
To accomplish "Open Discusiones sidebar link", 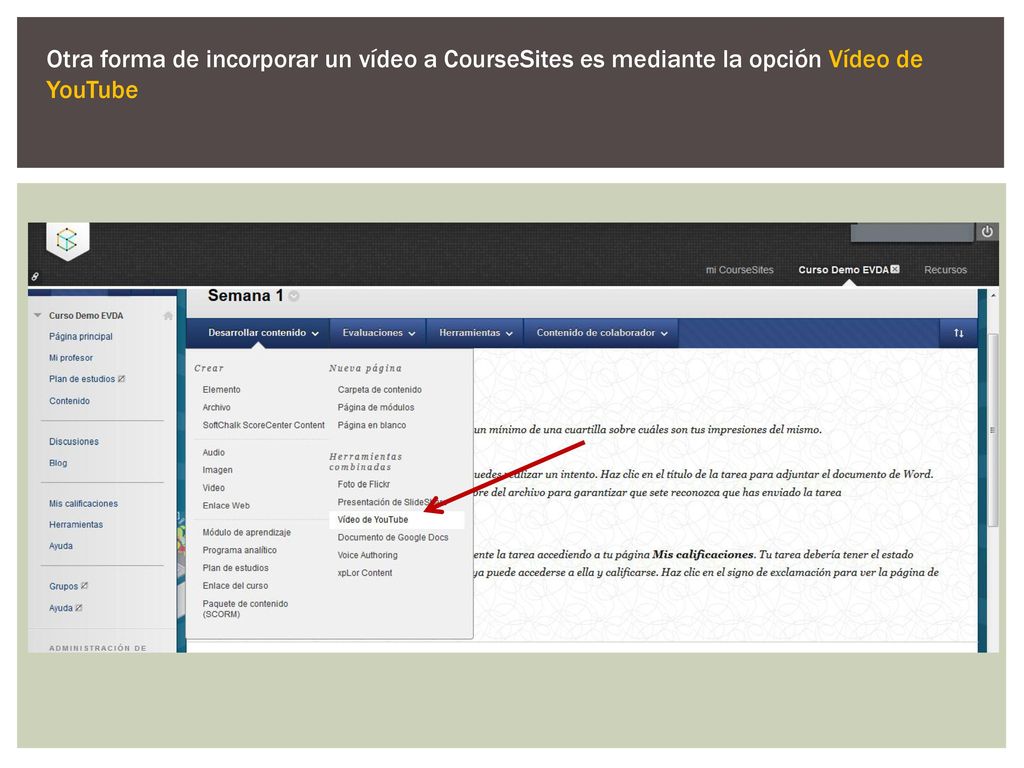I will (x=74, y=441).
